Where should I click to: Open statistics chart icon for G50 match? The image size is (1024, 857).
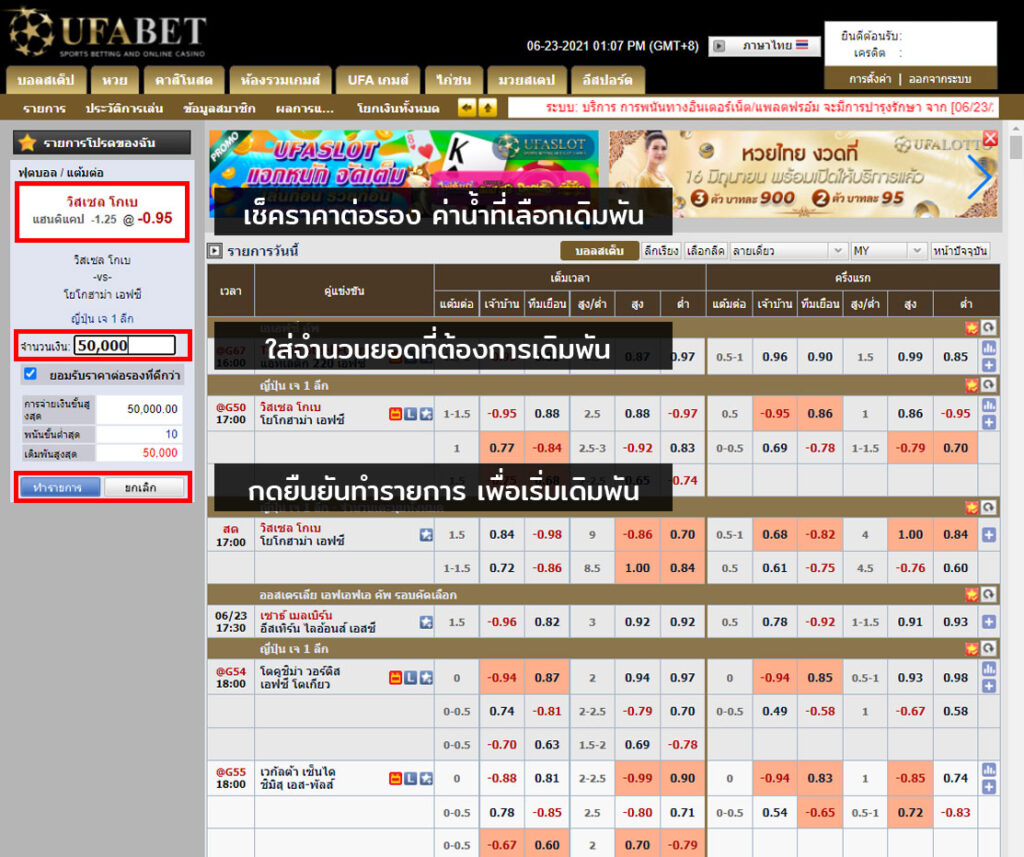click(x=989, y=405)
